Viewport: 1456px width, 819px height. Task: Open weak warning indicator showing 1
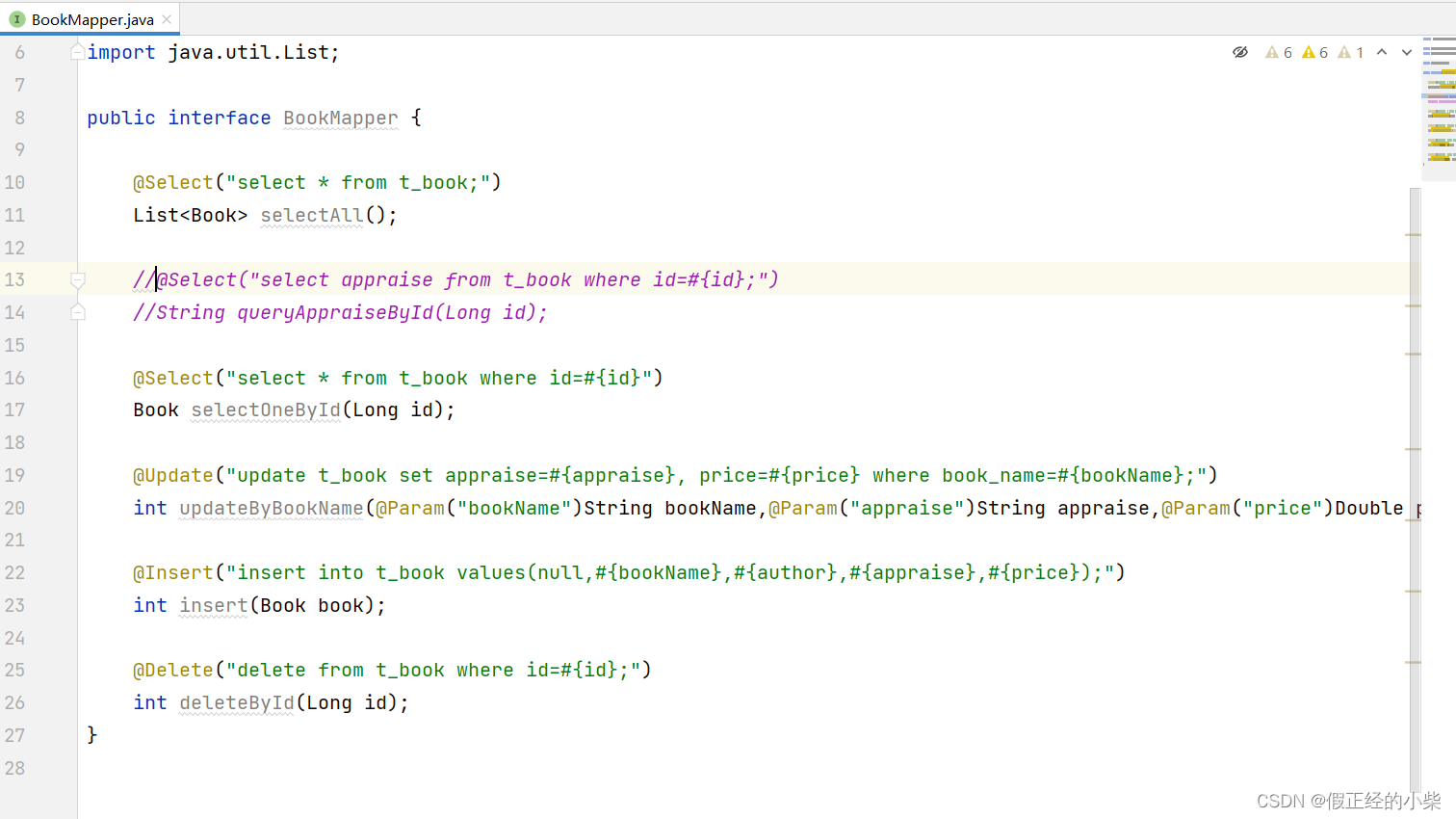[1351, 52]
